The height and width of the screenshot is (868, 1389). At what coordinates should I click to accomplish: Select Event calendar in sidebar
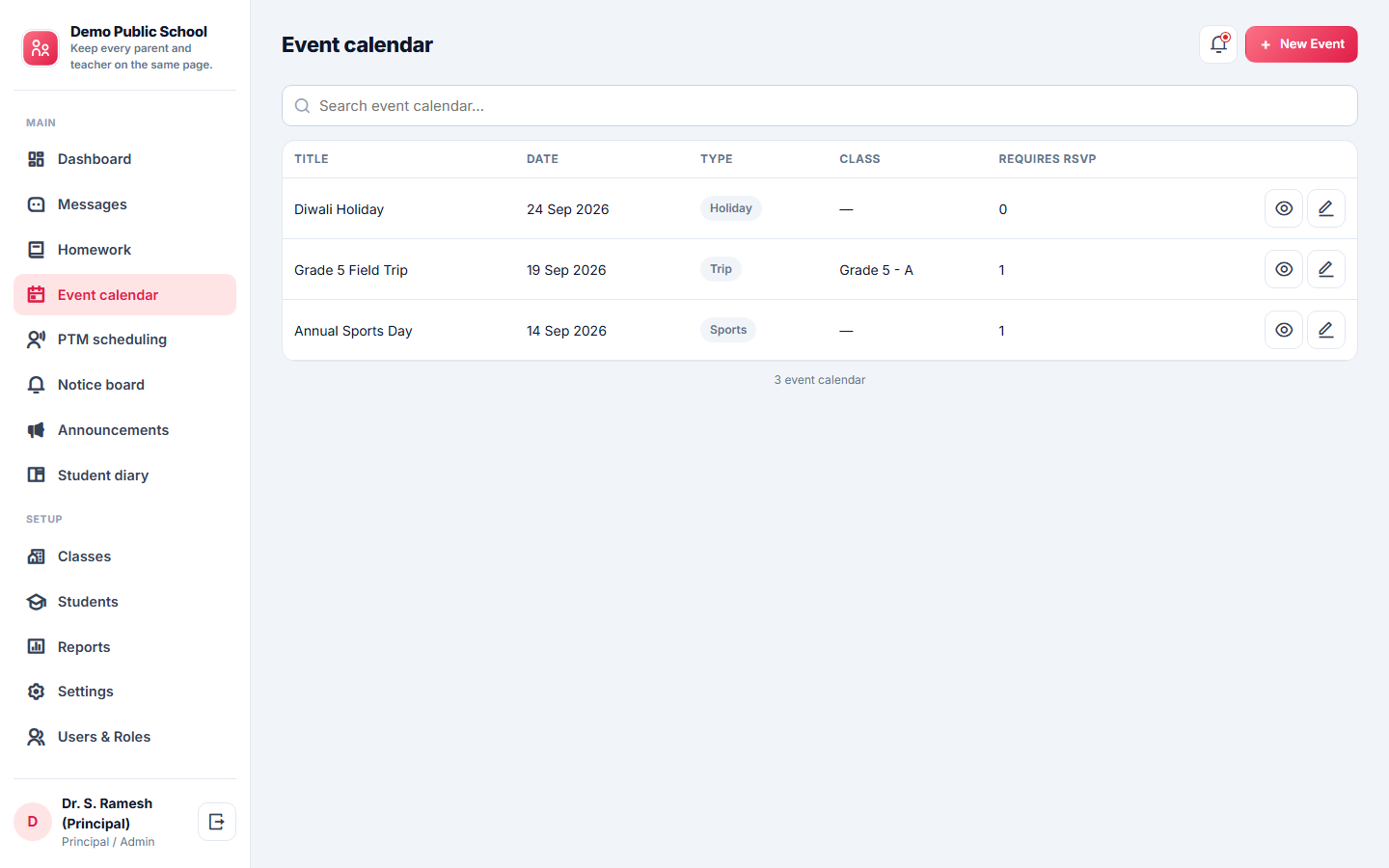125,295
